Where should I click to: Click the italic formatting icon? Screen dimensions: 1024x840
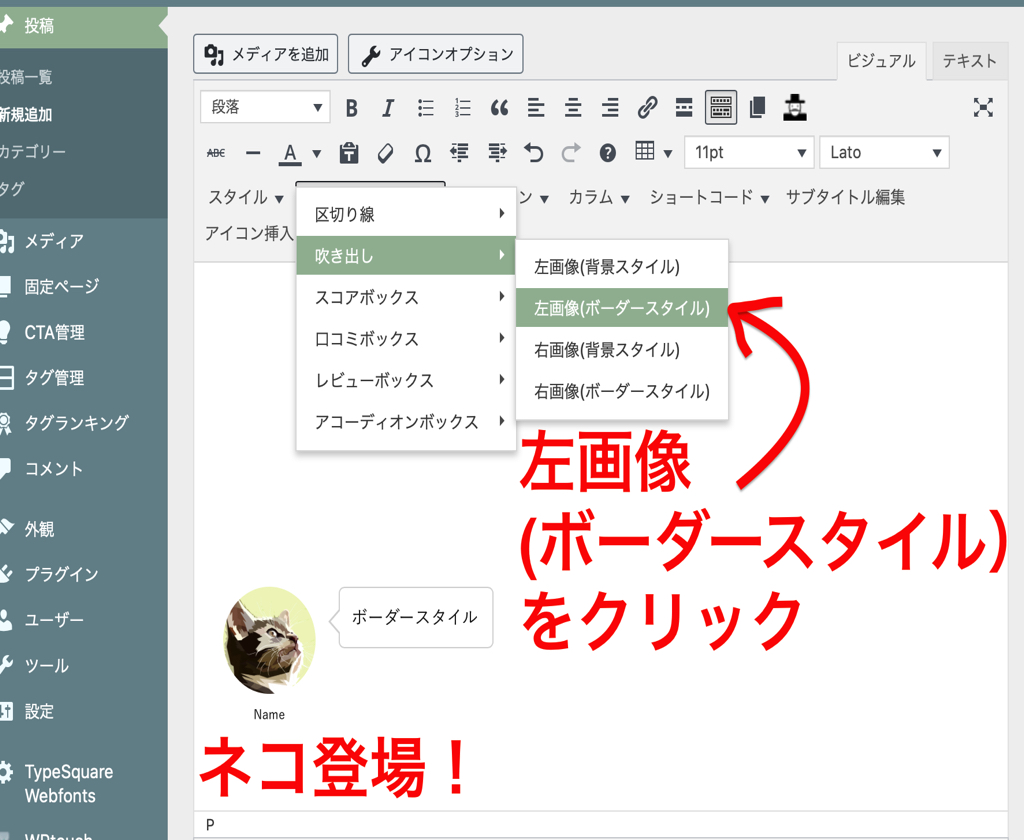[x=388, y=108]
